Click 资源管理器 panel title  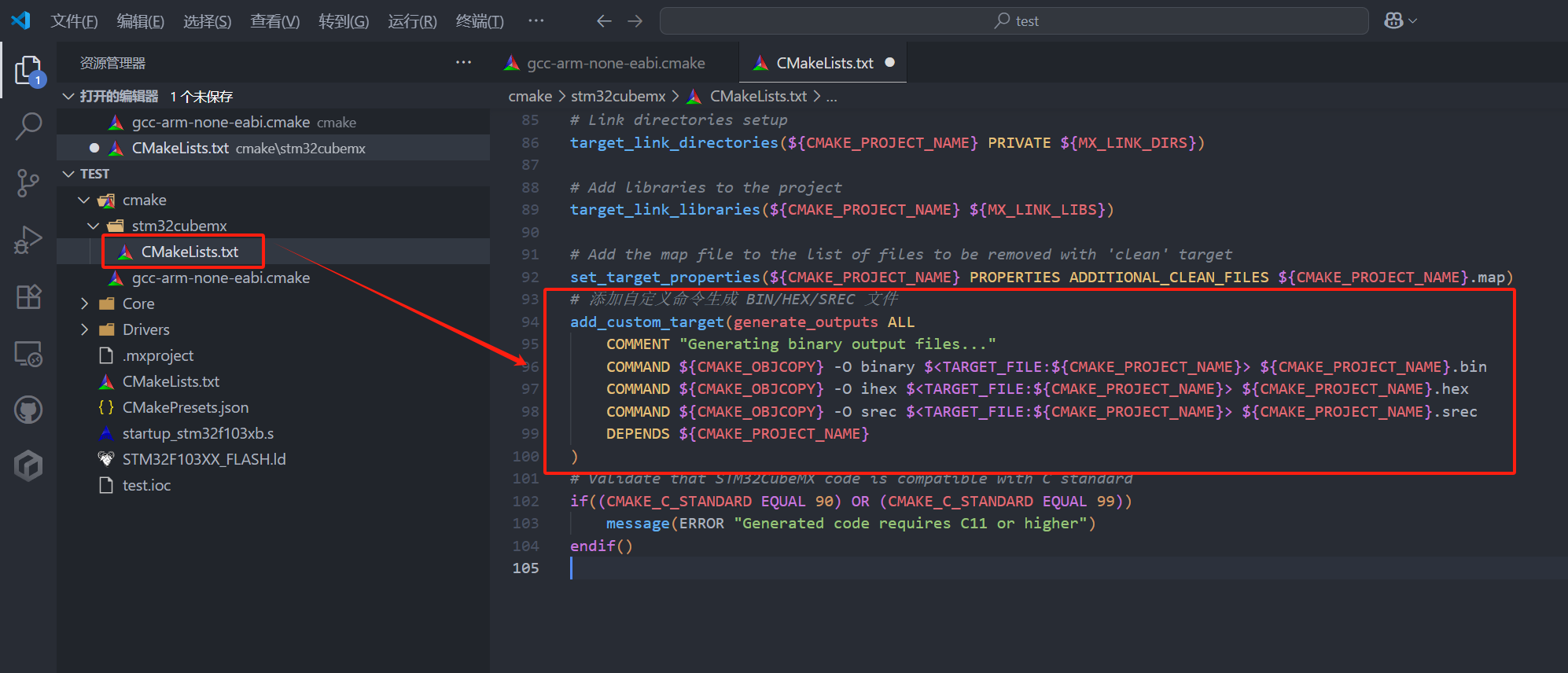pyautogui.click(x=112, y=63)
